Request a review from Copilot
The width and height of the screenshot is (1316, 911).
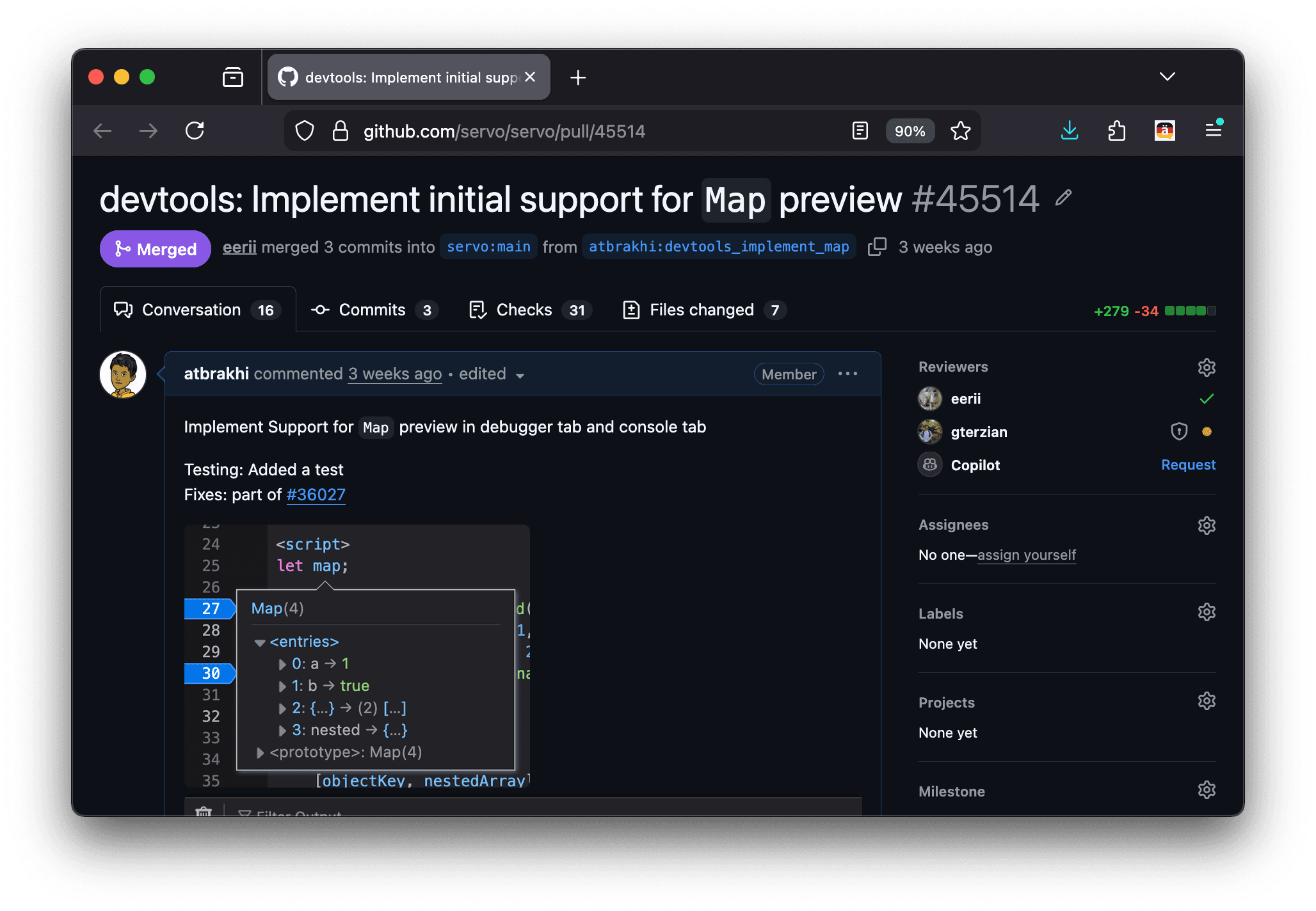[1189, 465]
